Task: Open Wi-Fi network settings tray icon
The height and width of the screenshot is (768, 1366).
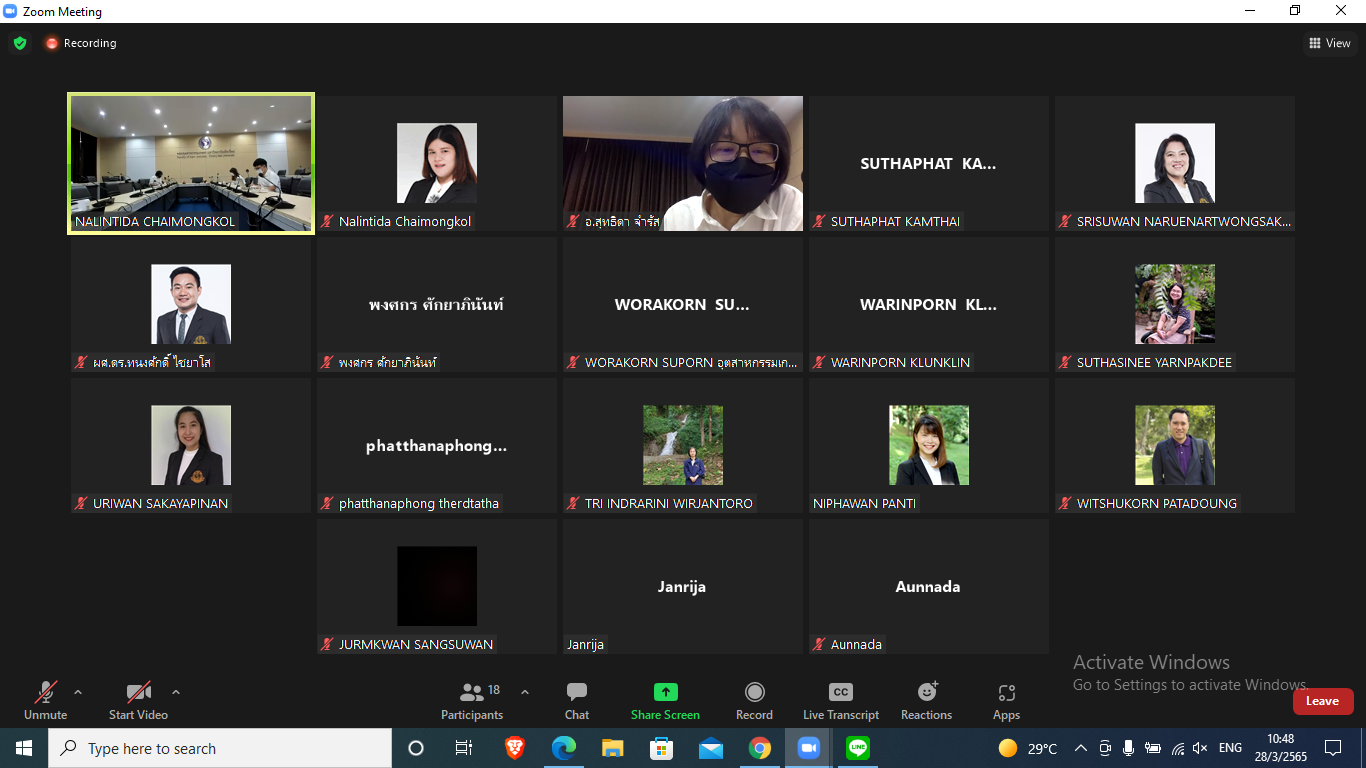Action: (x=1178, y=748)
